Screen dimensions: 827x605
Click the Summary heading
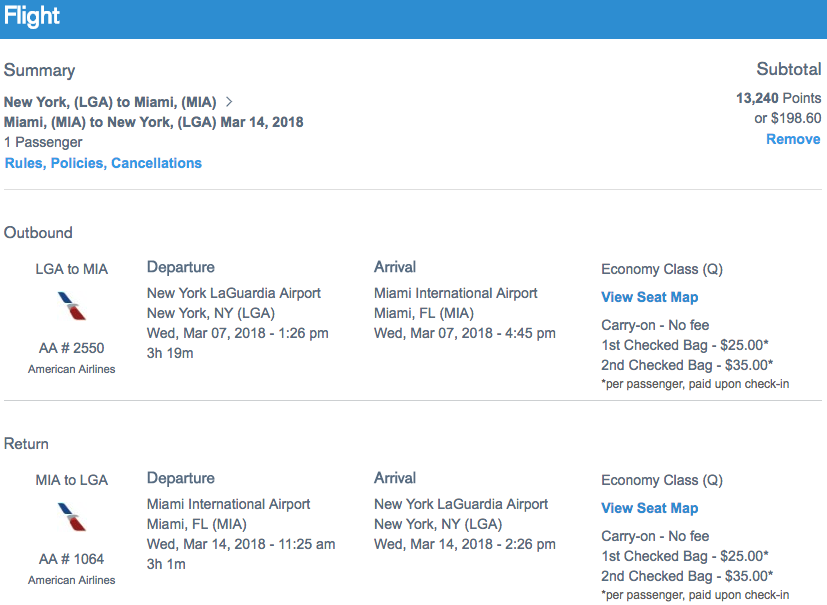pyautogui.click(x=39, y=70)
